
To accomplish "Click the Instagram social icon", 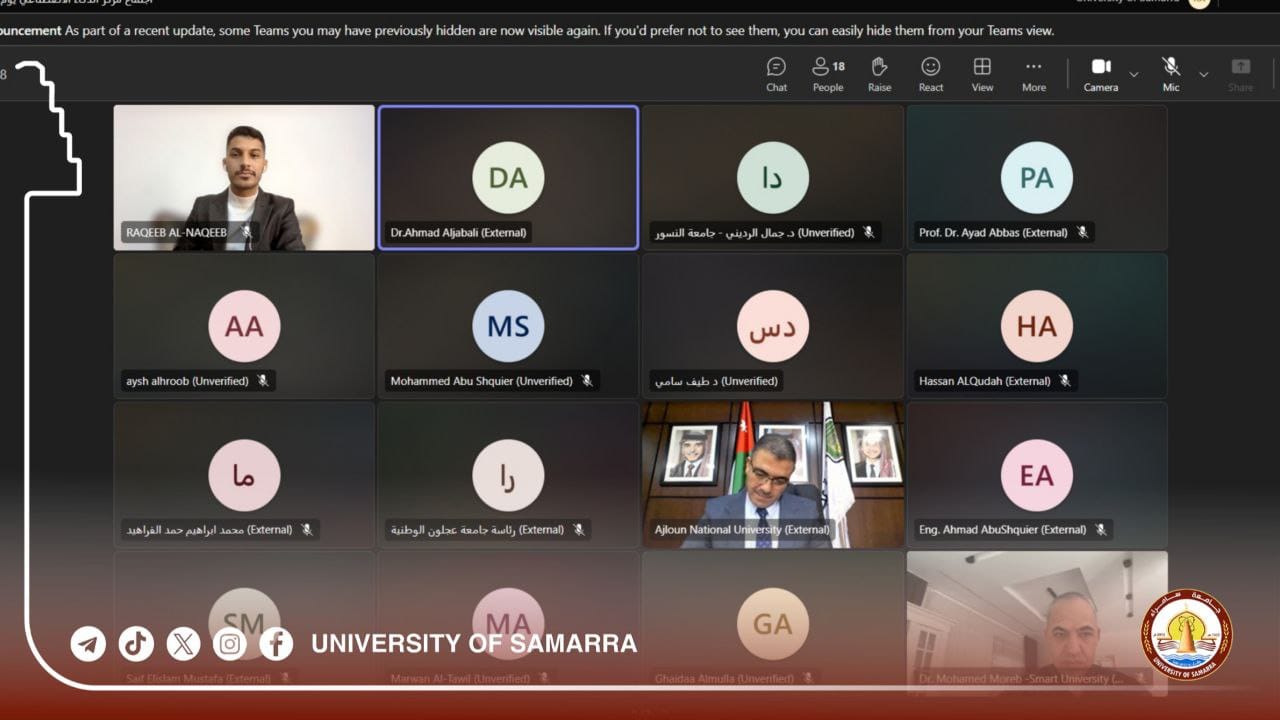I will 230,644.
